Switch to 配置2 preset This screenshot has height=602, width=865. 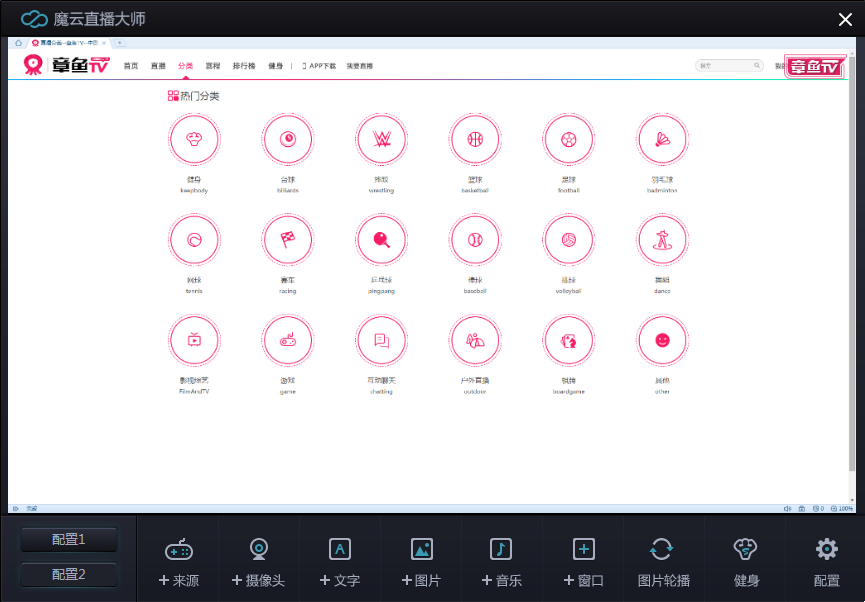[69, 575]
